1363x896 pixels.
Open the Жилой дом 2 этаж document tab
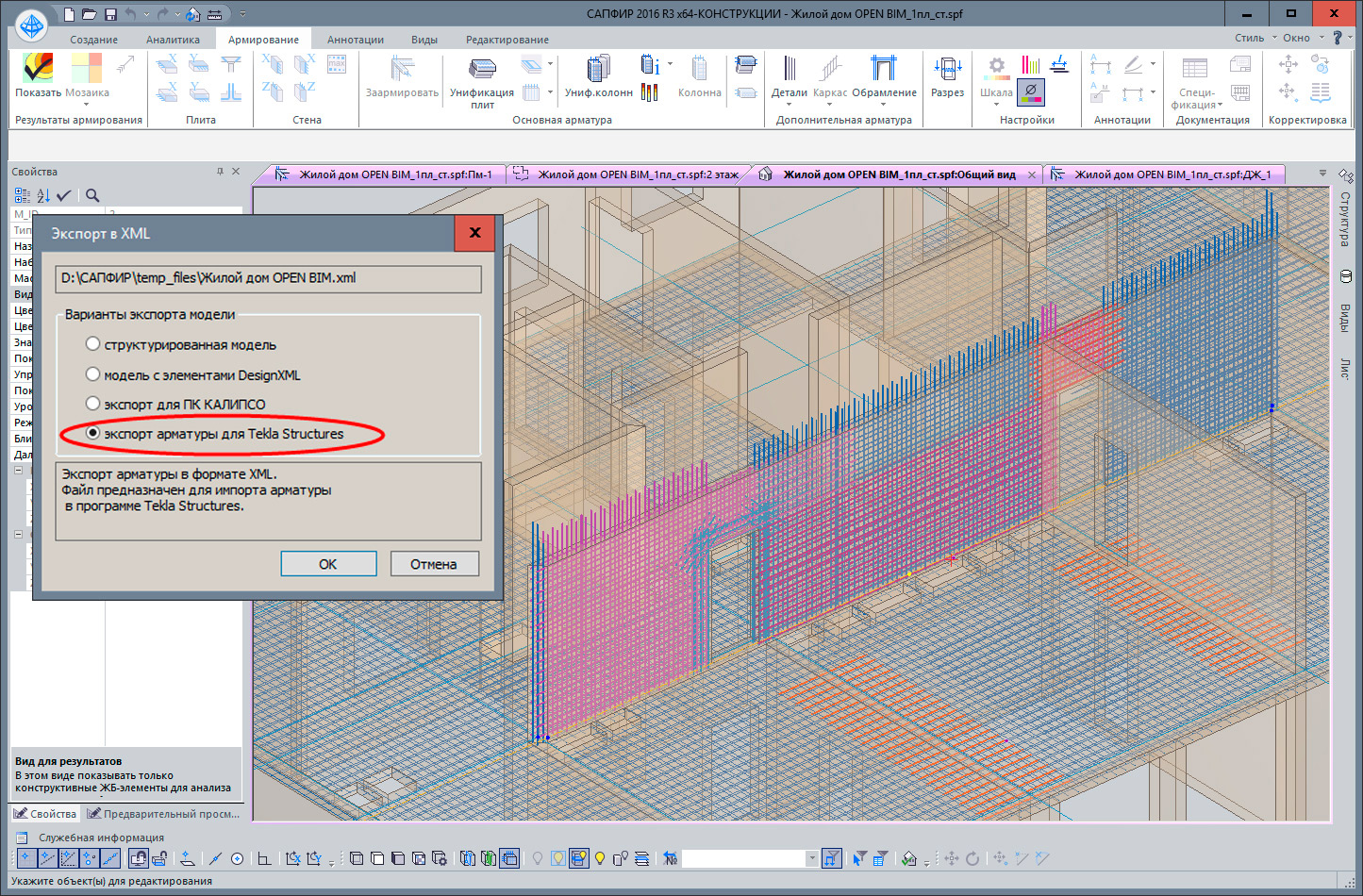point(636,174)
